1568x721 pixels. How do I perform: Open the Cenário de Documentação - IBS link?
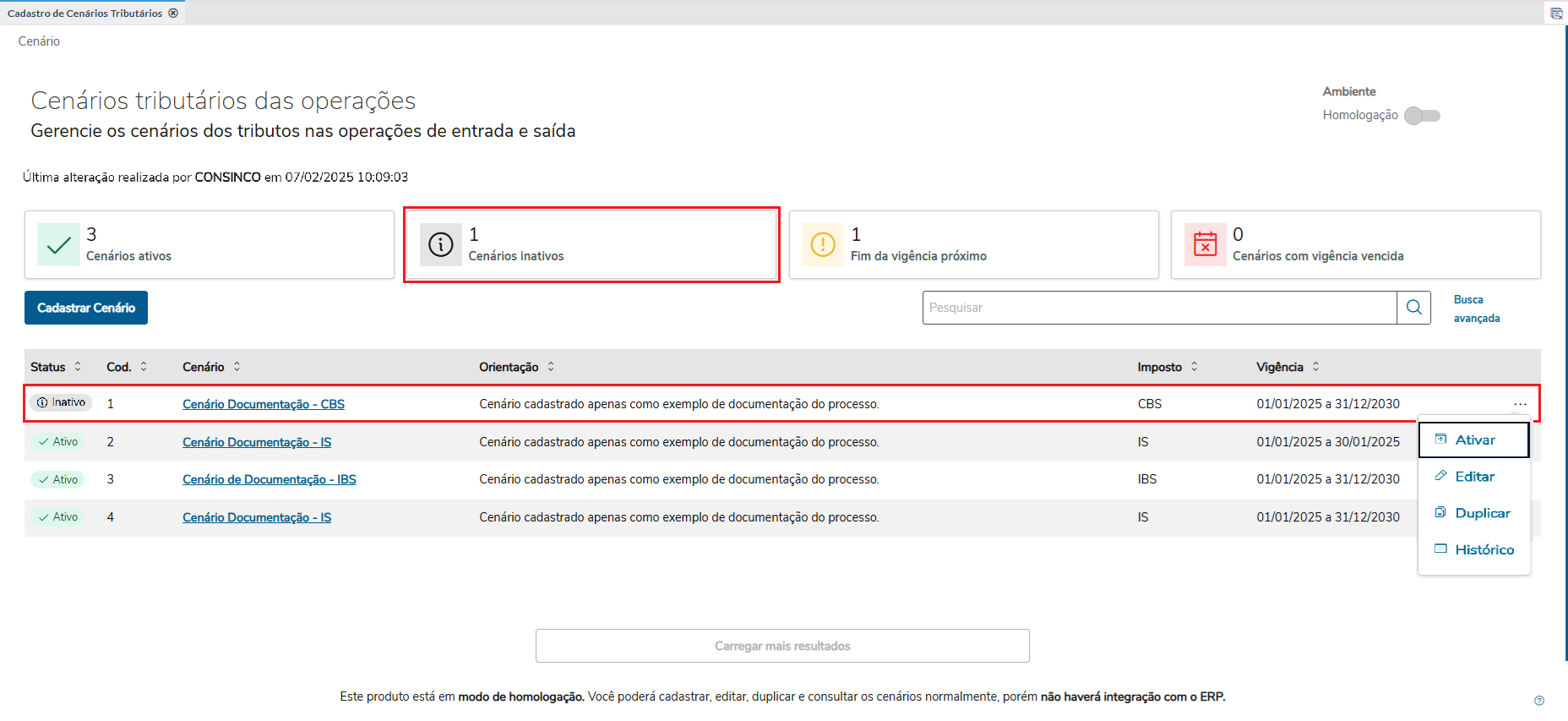(269, 479)
